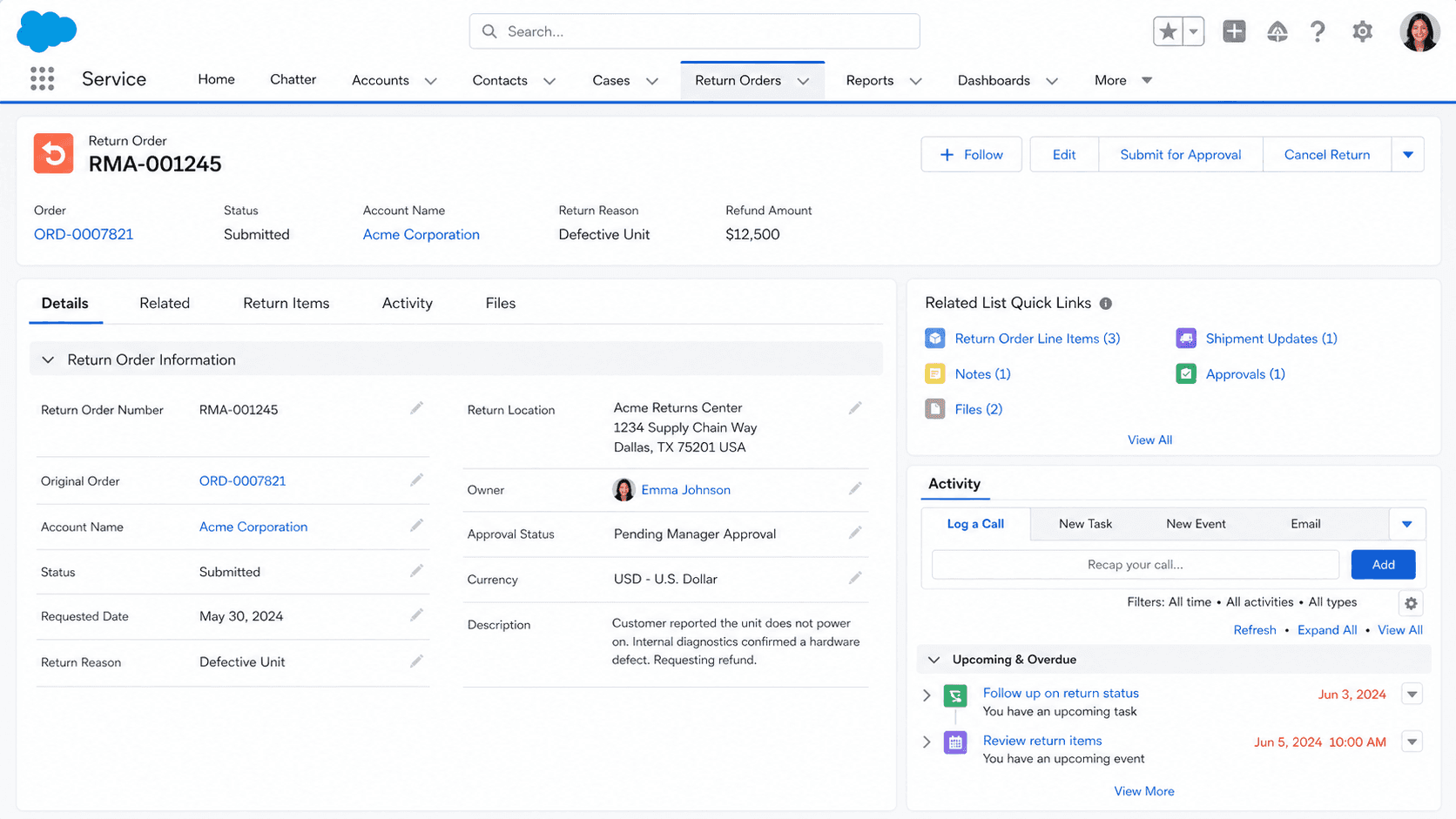Open the Accounts tab dropdown chevron

431,81
